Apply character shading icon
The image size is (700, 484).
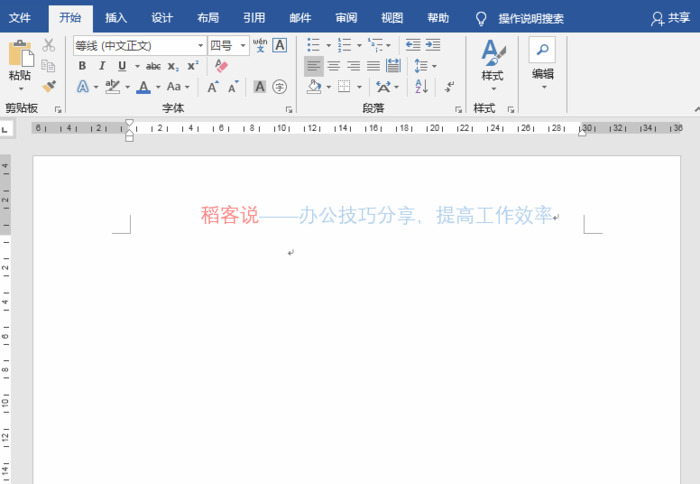[259, 87]
